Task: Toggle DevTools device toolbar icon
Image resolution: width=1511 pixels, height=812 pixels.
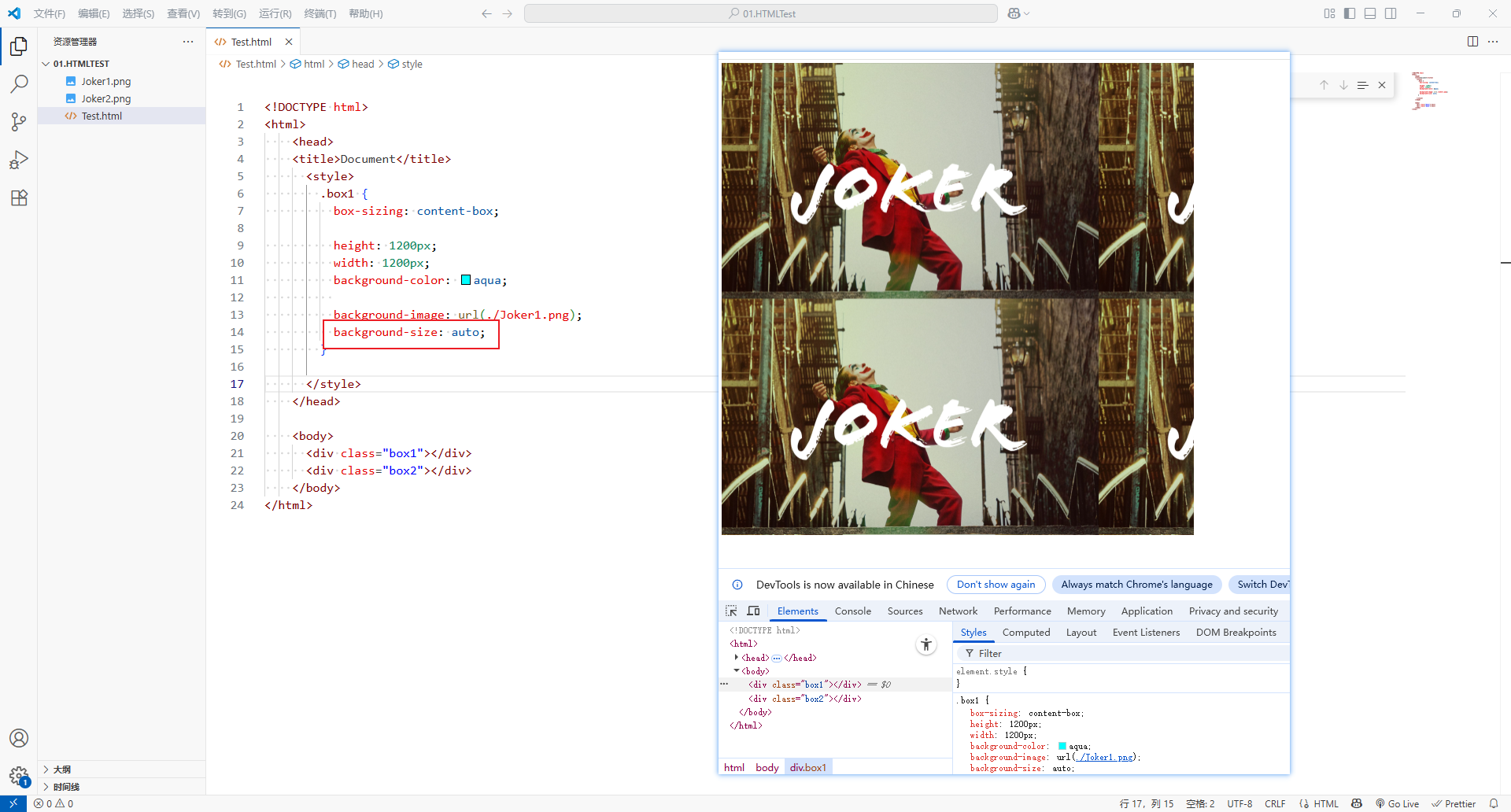Action: pyautogui.click(x=753, y=611)
